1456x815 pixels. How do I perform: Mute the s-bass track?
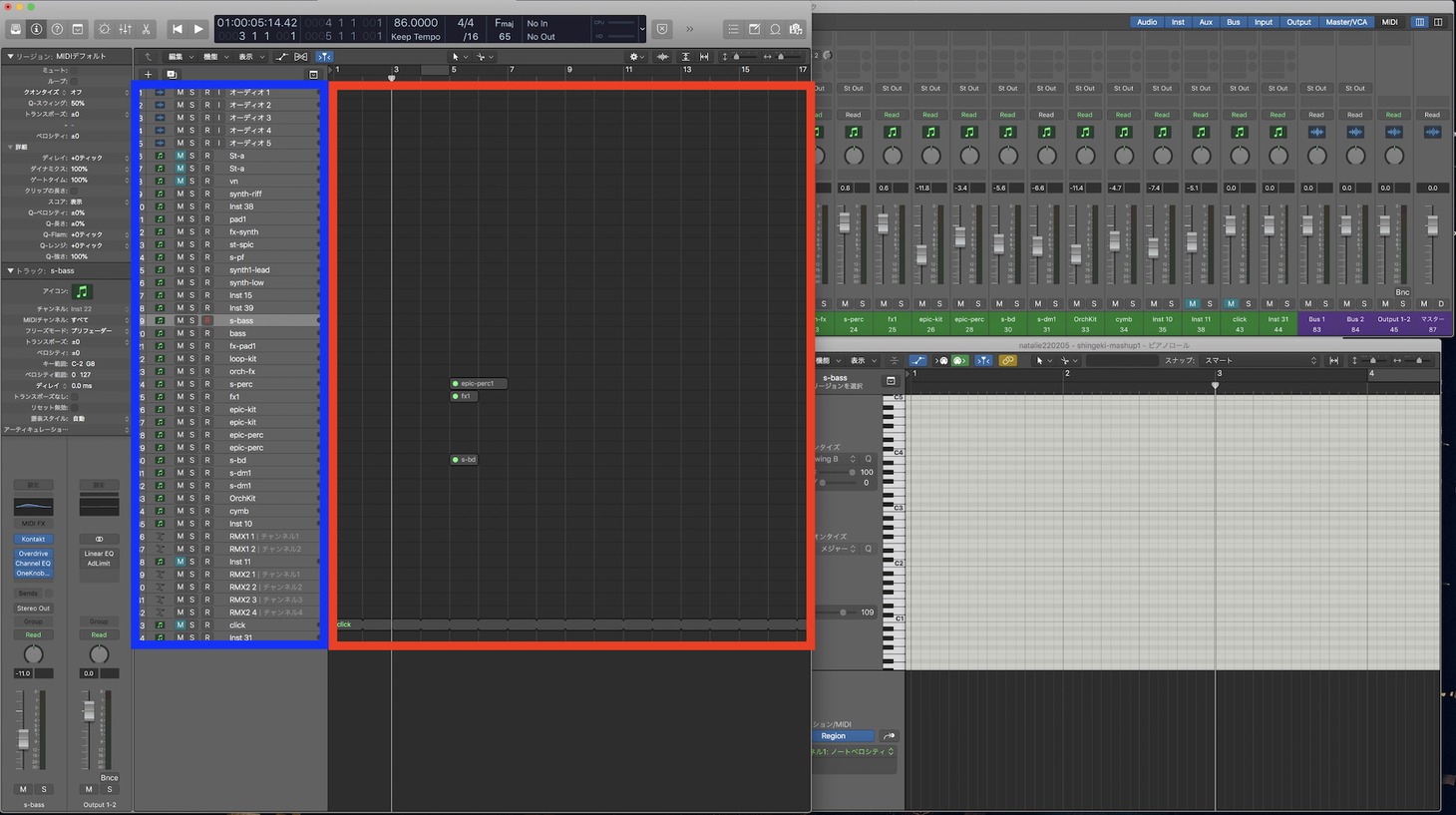181,321
